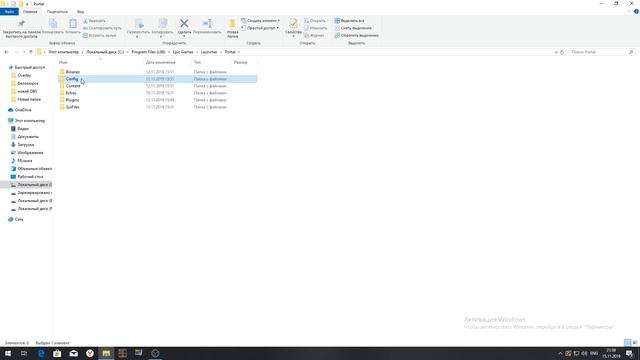Click Invert selection in the ribbon
The width and height of the screenshot is (640, 360).
(x=357, y=36)
